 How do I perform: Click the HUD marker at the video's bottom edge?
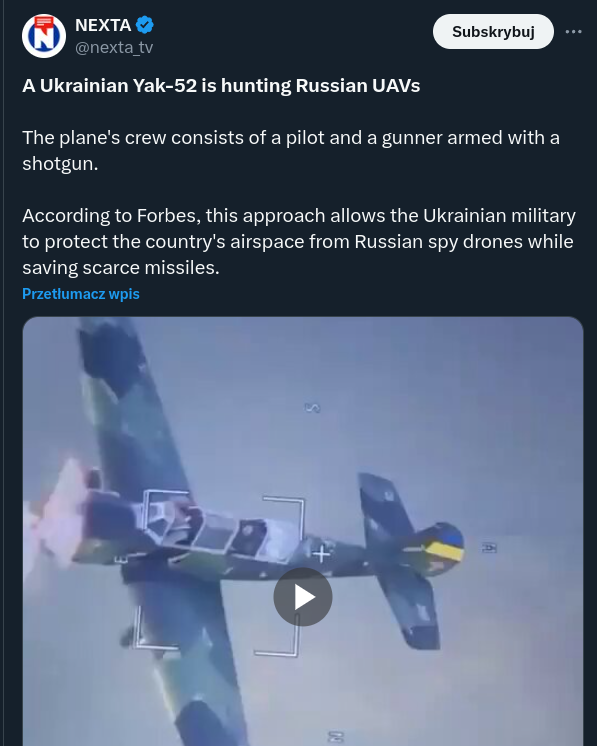335,737
